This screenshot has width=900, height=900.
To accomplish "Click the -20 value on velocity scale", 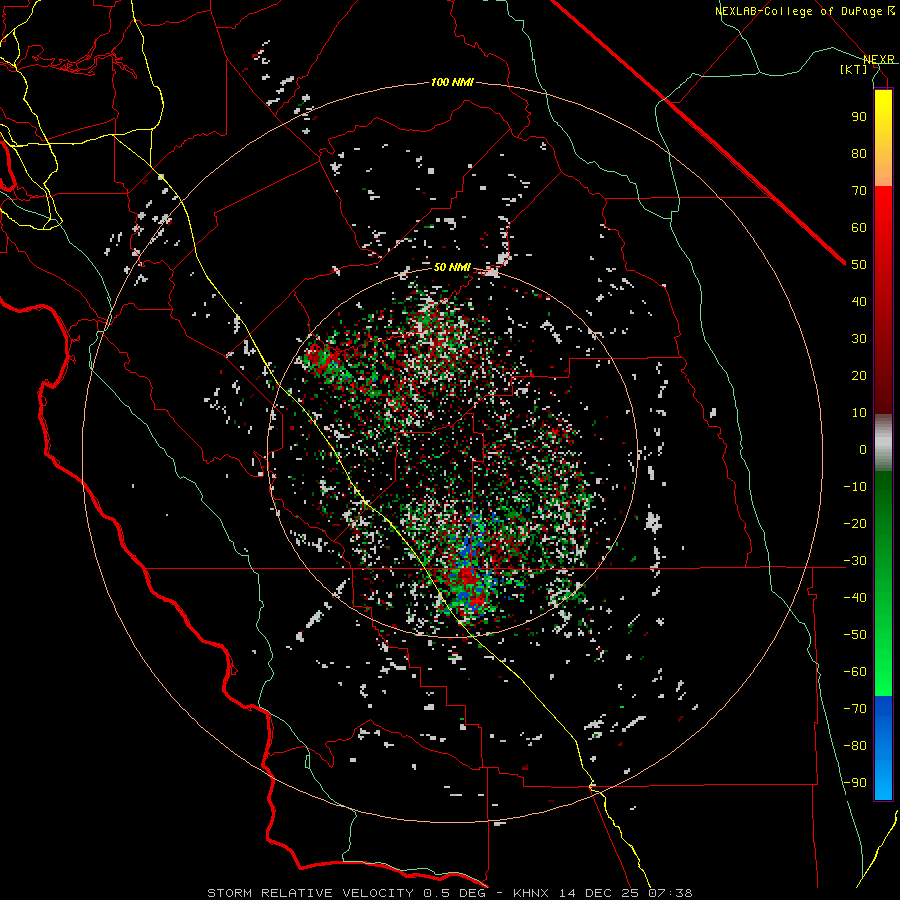I will tap(855, 524).
